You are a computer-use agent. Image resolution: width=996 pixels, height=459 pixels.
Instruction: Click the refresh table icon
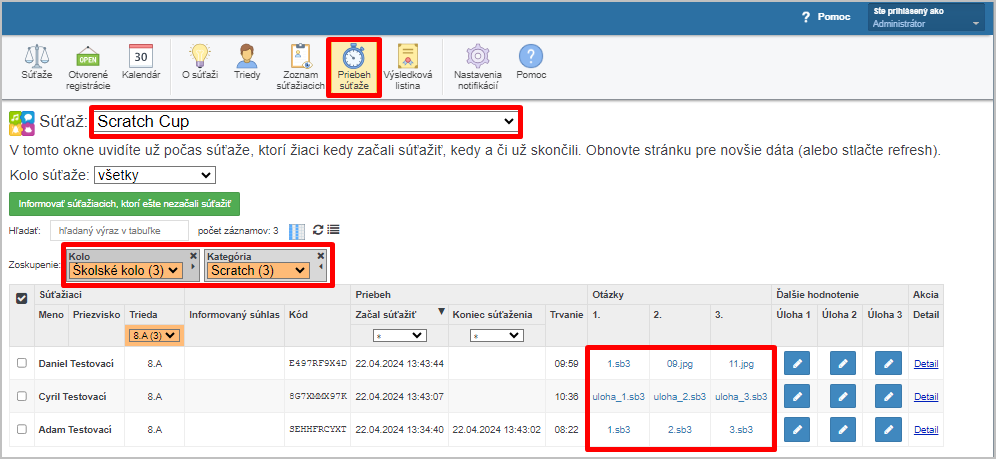point(318,230)
